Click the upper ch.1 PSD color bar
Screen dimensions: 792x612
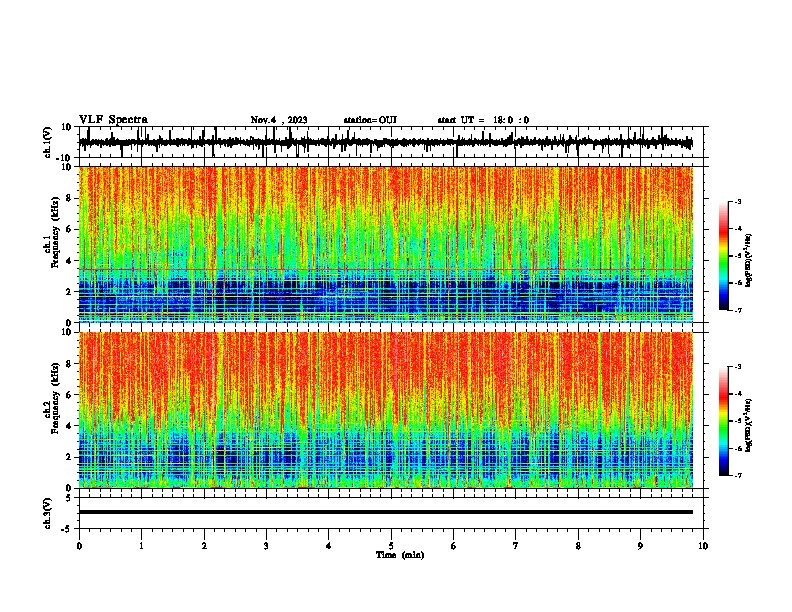[x=723, y=256]
